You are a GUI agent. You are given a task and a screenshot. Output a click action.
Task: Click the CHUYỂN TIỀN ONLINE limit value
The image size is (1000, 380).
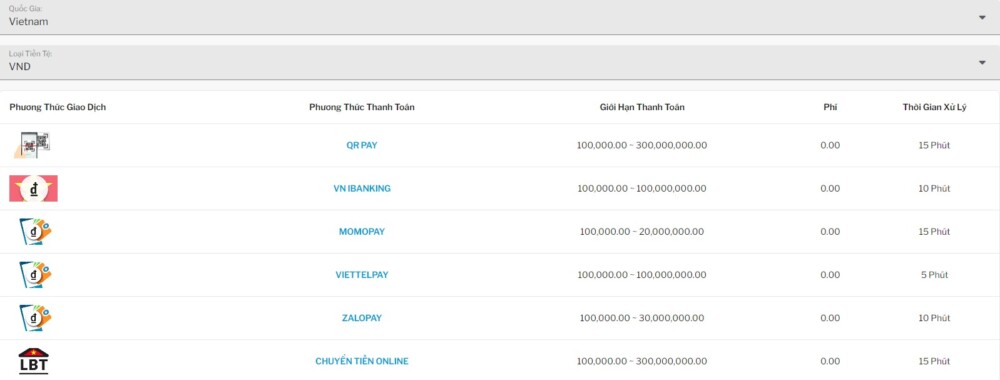[642, 362]
